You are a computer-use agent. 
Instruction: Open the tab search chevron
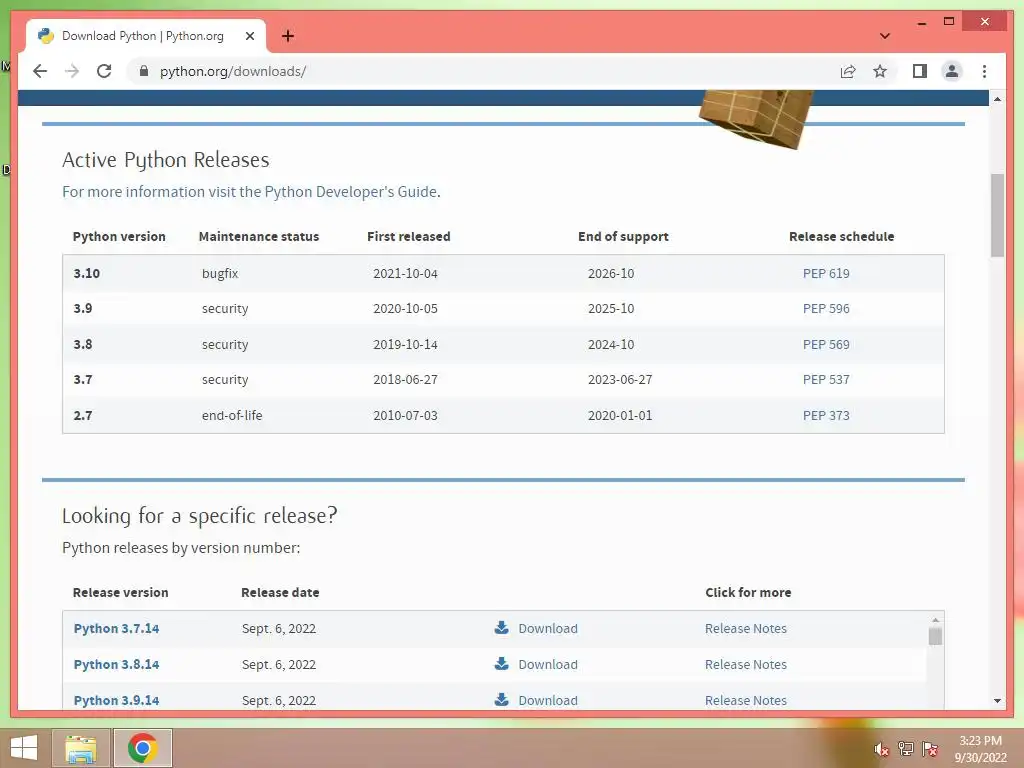(x=885, y=36)
